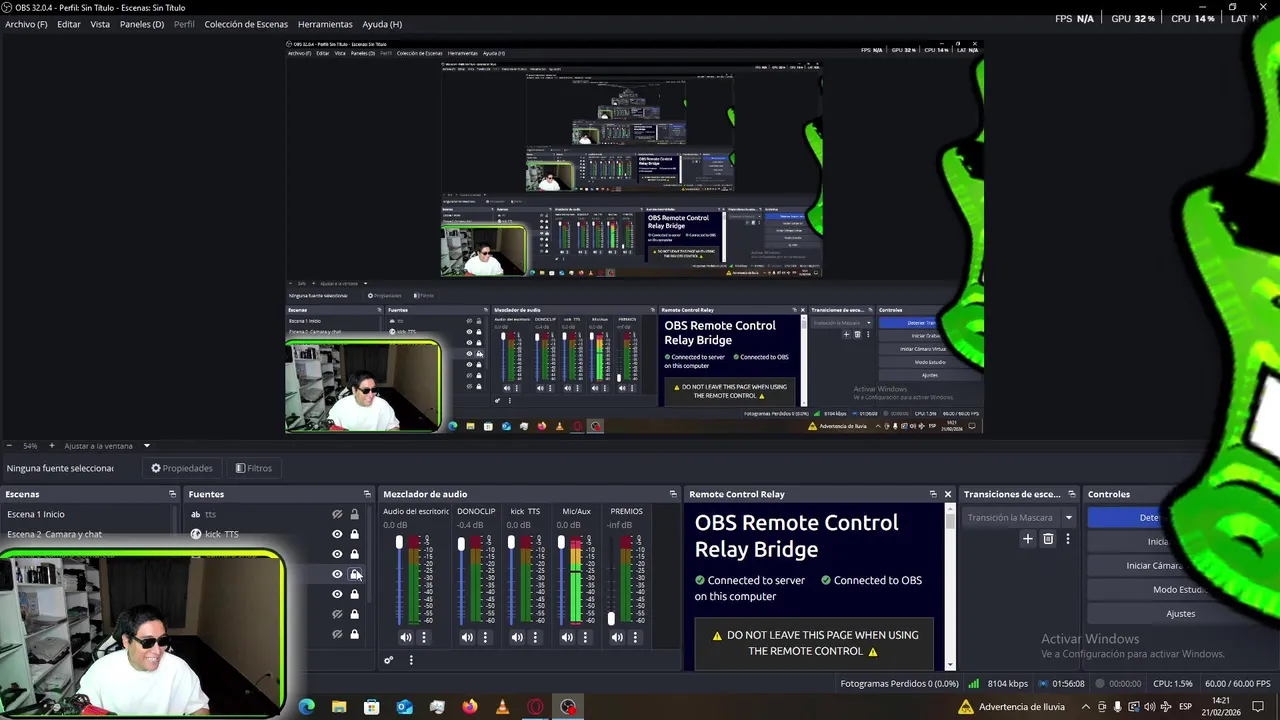1280x720 pixels.
Task: Open Firefox from the taskbar
Action: 470,707
